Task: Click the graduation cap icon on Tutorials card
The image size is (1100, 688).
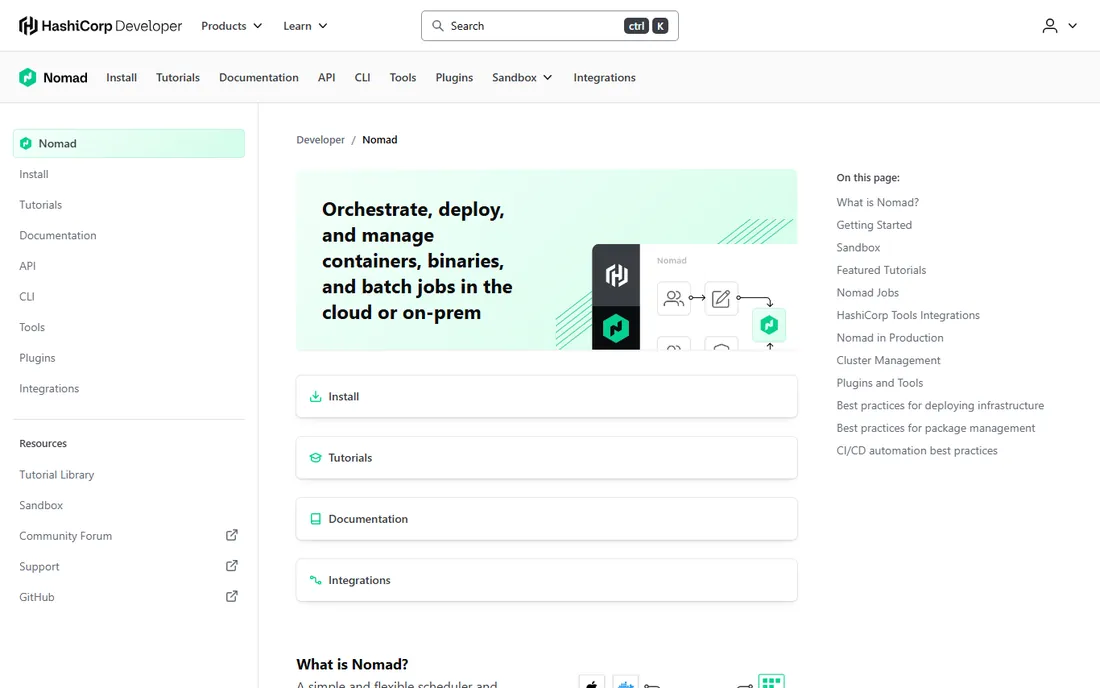Action: coord(316,457)
